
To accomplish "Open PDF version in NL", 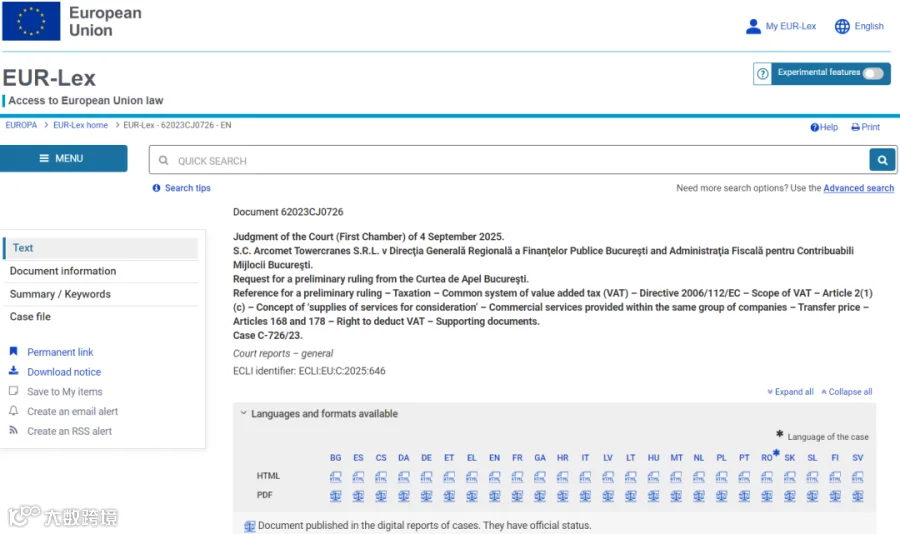I will coord(699,496).
